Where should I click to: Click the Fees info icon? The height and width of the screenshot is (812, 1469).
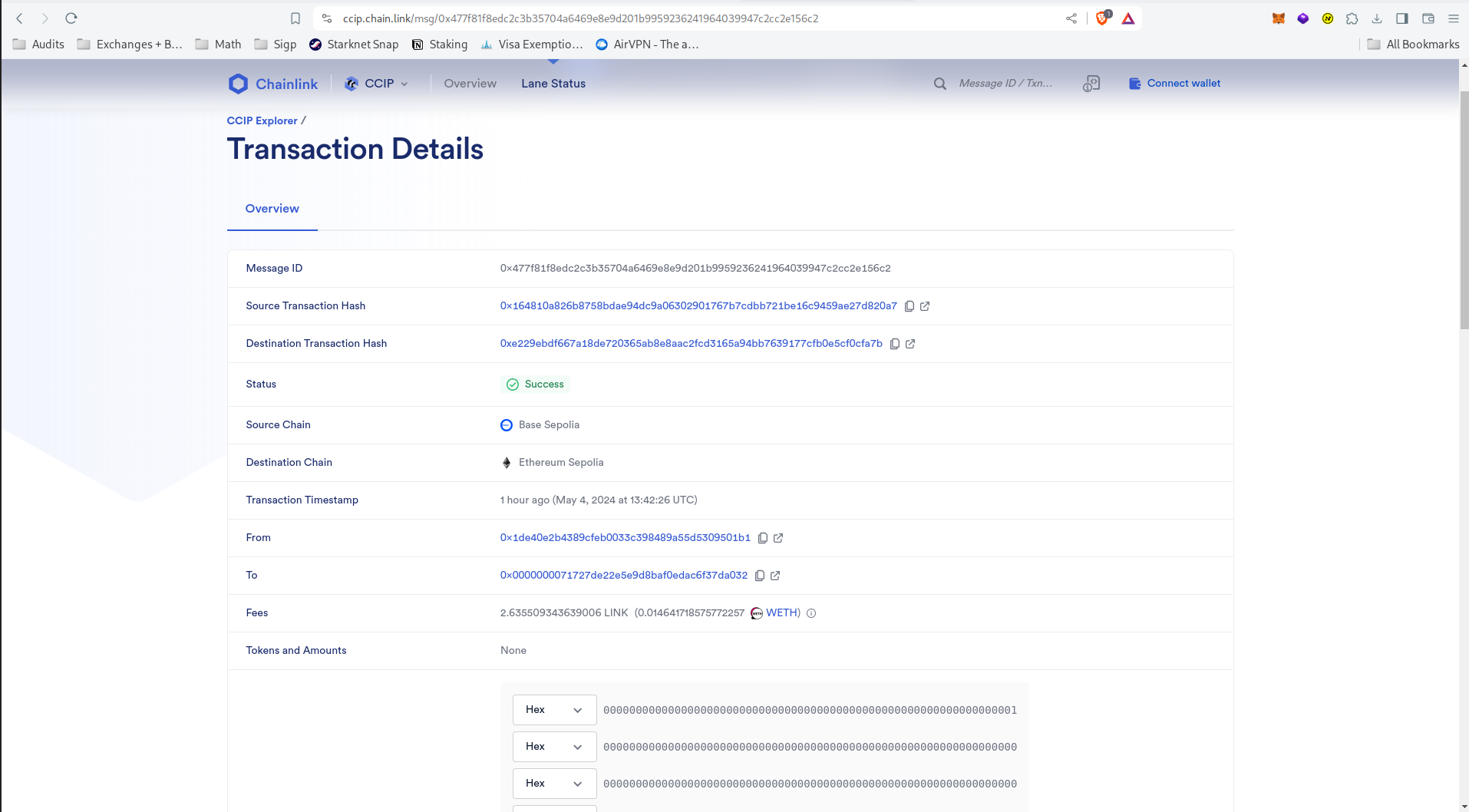coord(811,613)
